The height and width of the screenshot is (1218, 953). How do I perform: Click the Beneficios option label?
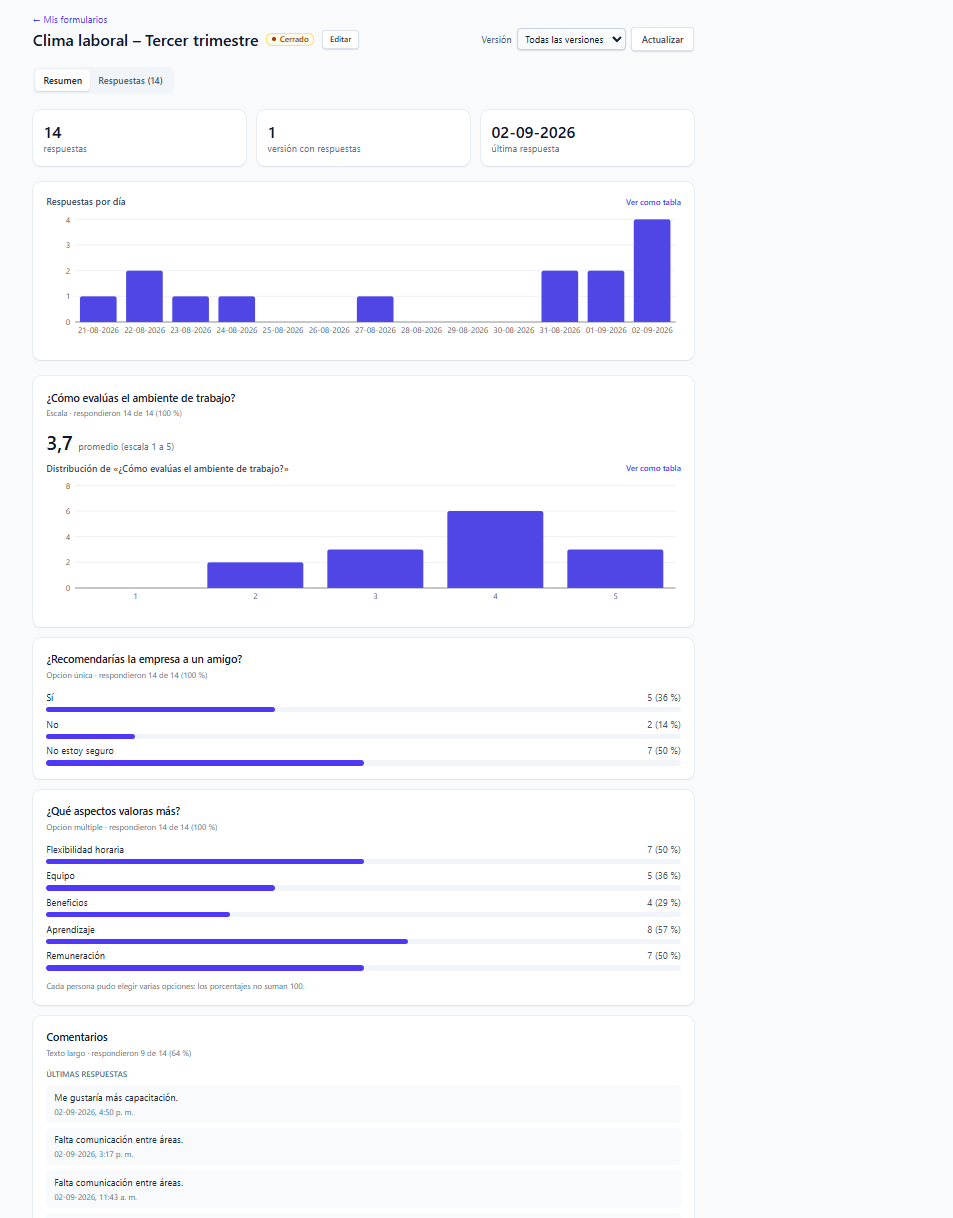67,903
